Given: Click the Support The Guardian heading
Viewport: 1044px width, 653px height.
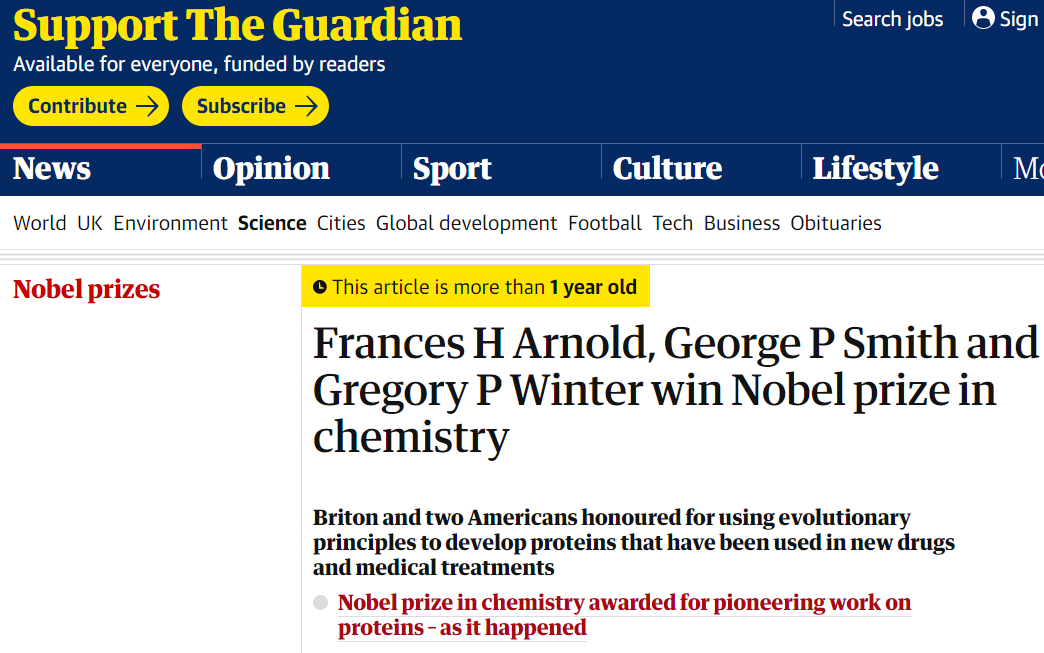Looking at the screenshot, I should pyautogui.click(x=238, y=26).
